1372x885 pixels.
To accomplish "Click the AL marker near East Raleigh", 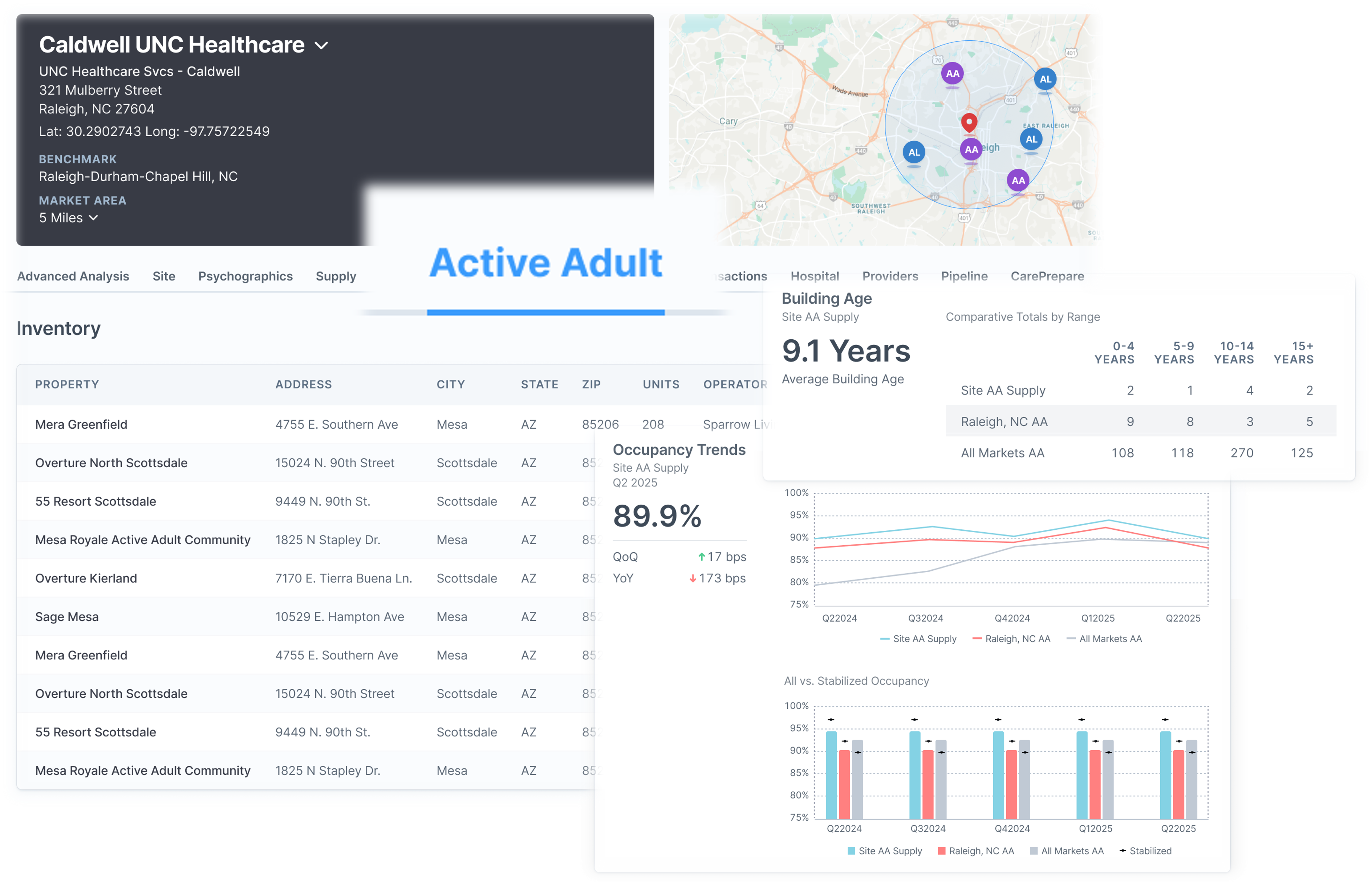I will pos(1031,139).
